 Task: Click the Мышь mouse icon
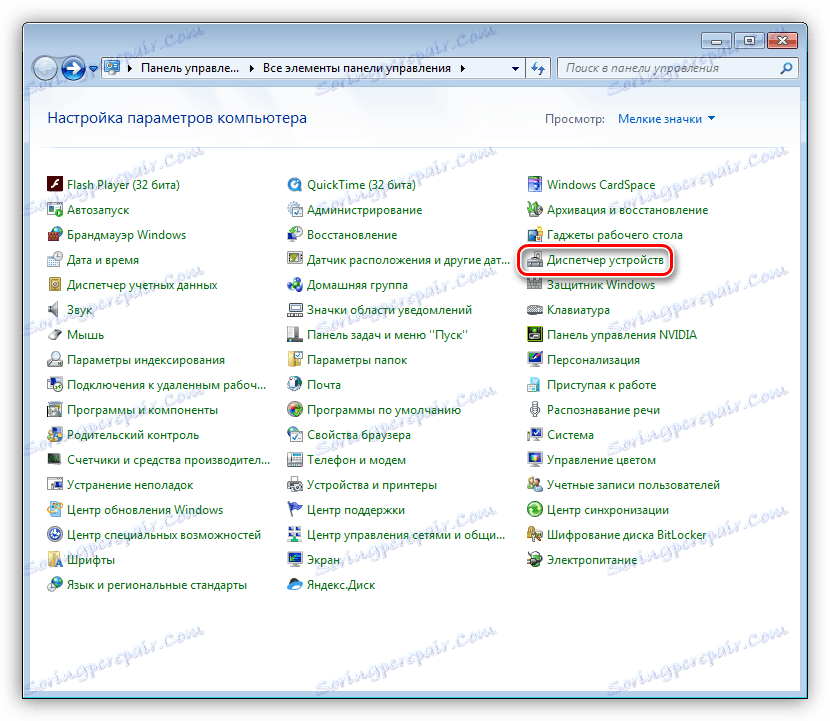(x=55, y=335)
